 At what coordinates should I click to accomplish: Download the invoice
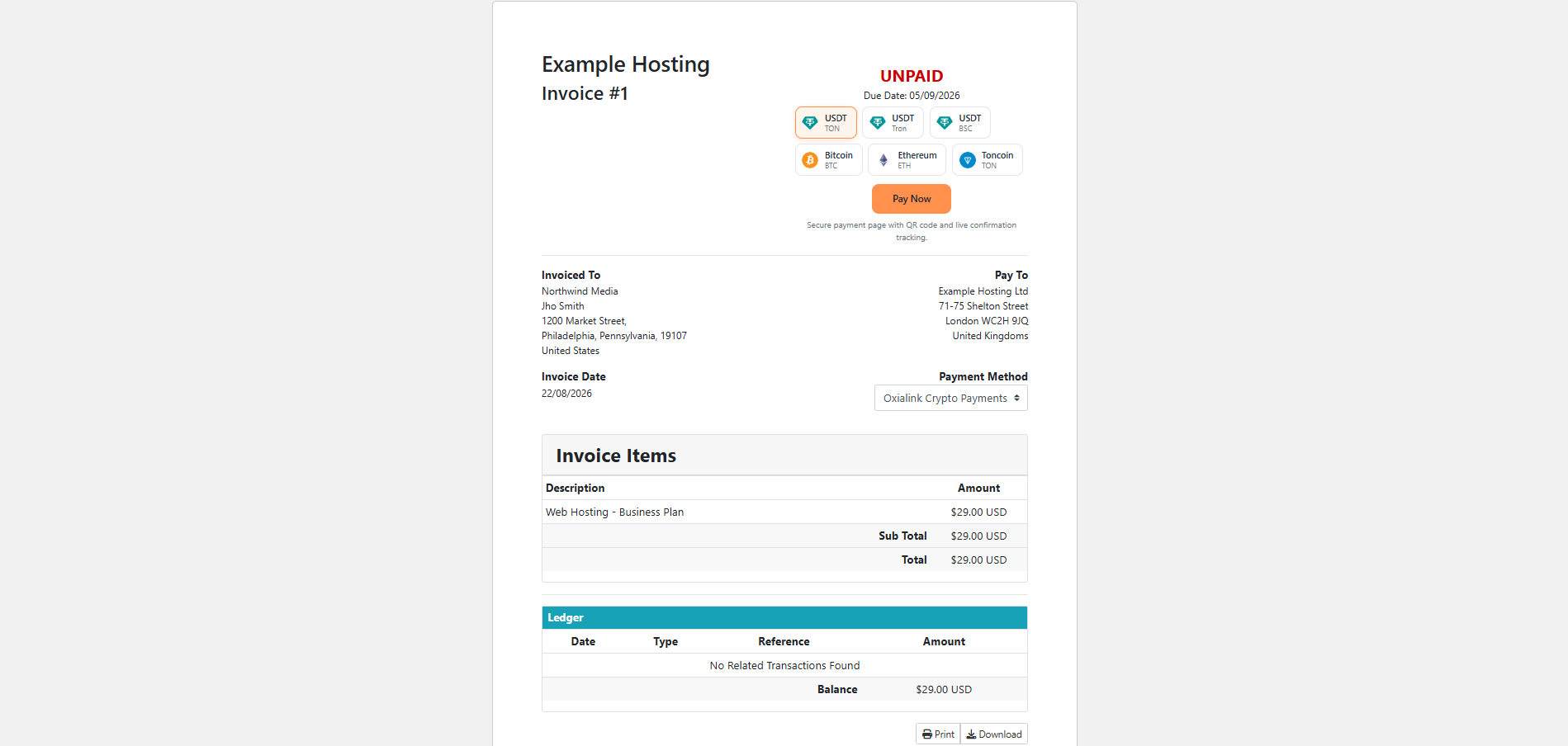pyautogui.click(x=994, y=734)
